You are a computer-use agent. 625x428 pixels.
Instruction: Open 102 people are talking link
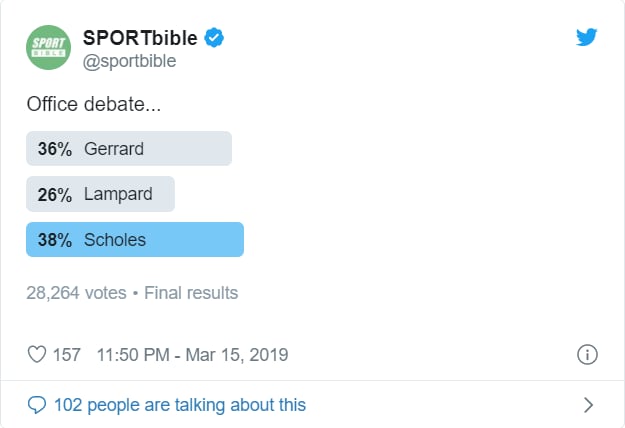180,405
